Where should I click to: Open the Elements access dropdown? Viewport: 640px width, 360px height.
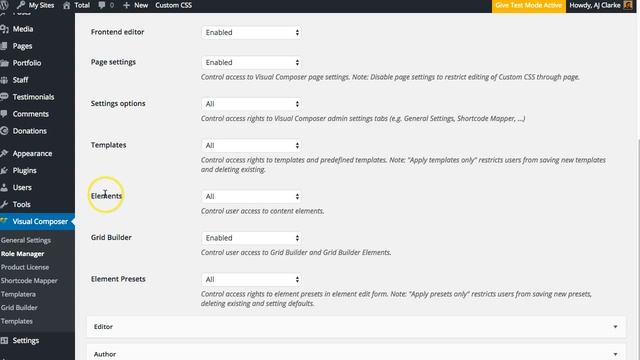(251, 197)
